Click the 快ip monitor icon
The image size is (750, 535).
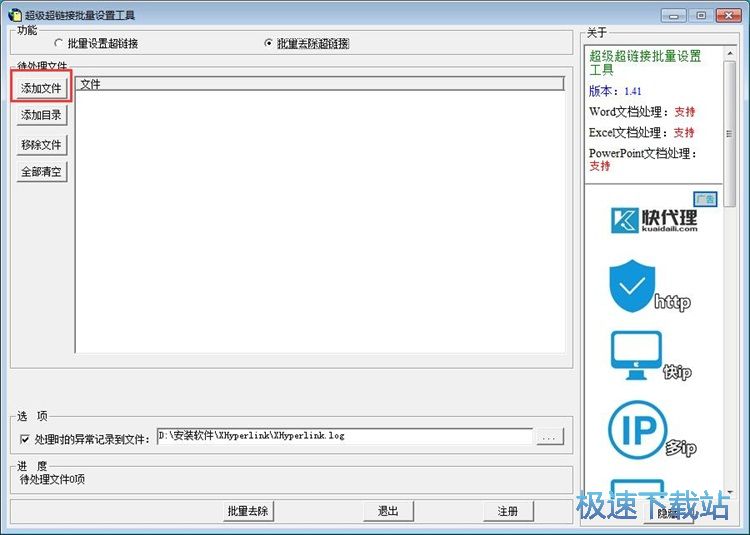(x=636, y=355)
